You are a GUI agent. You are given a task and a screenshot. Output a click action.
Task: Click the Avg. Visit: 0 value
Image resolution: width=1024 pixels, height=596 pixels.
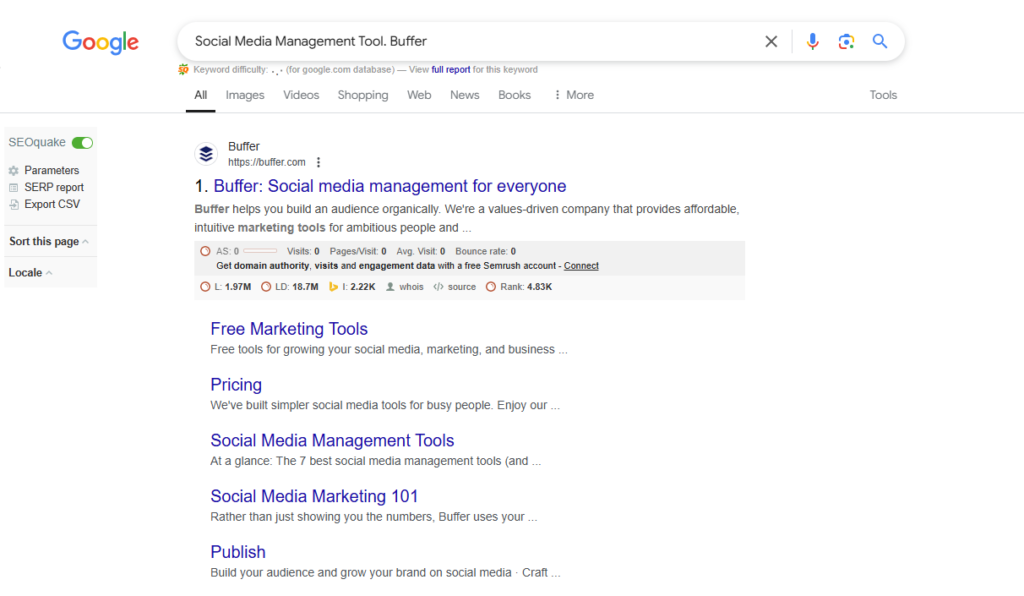[x=421, y=251]
